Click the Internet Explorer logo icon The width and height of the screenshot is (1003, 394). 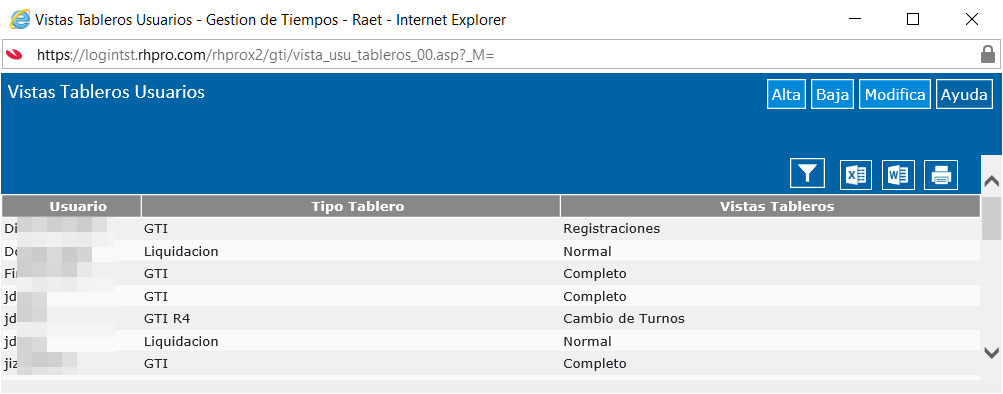click(20, 19)
